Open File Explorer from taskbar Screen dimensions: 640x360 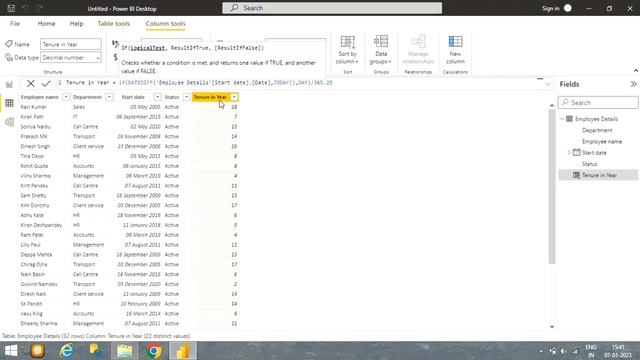pos(125,351)
